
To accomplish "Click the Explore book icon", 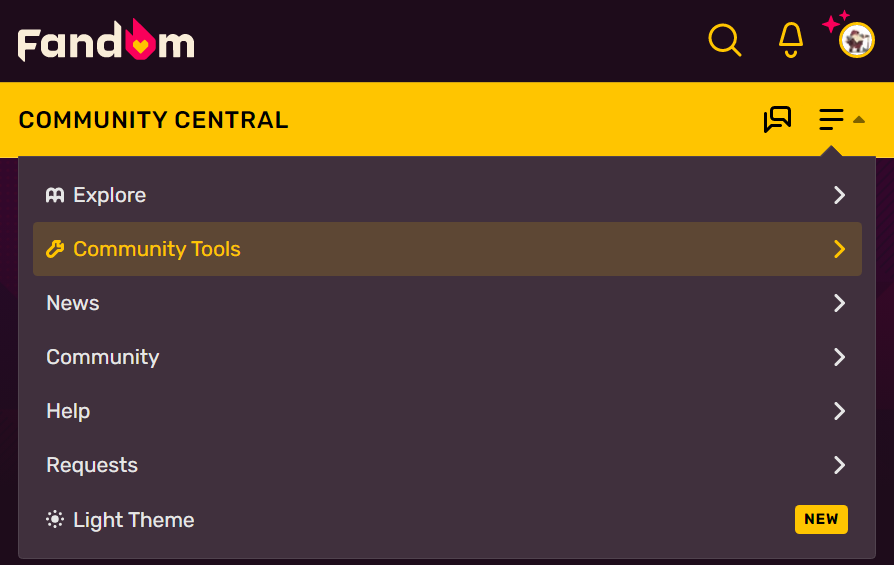I will tap(55, 196).
